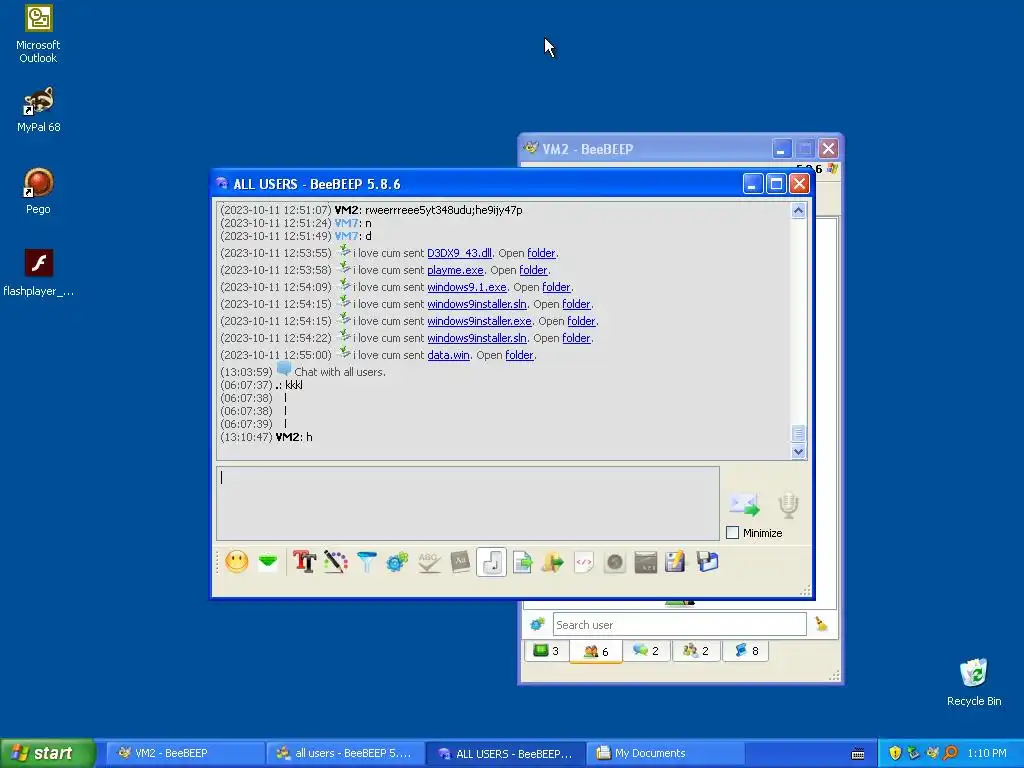
Task: Click the chat scrollbar up arrow
Action: pos(798,210)
